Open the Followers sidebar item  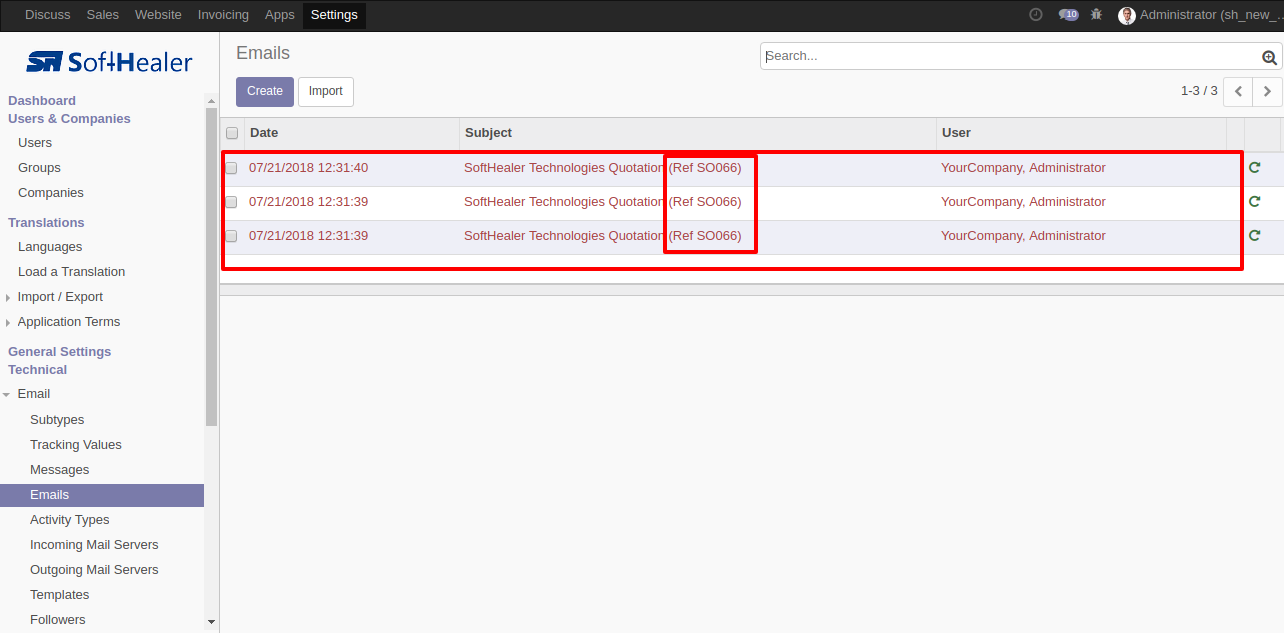(58, 620)
